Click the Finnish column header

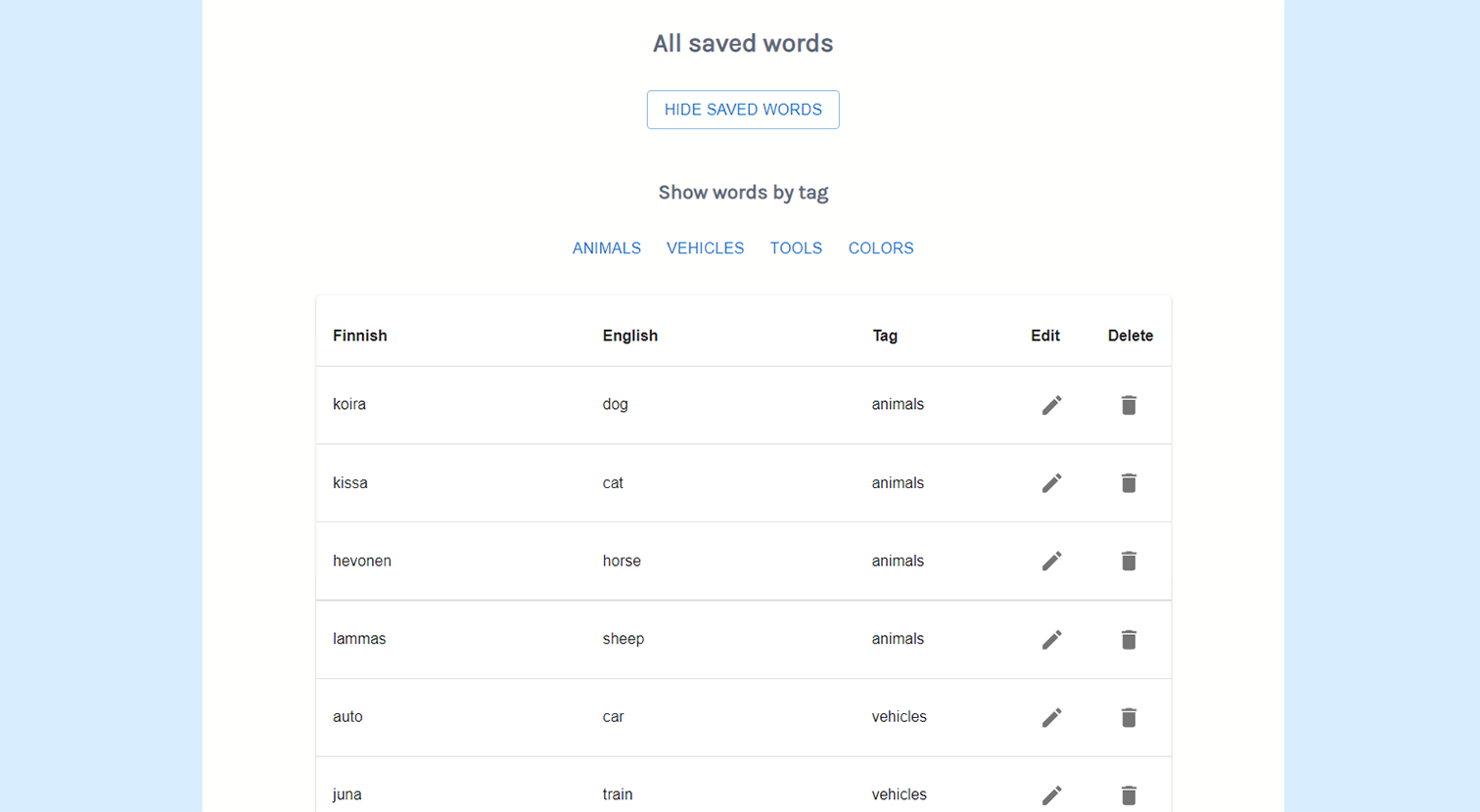pos(359,336)
